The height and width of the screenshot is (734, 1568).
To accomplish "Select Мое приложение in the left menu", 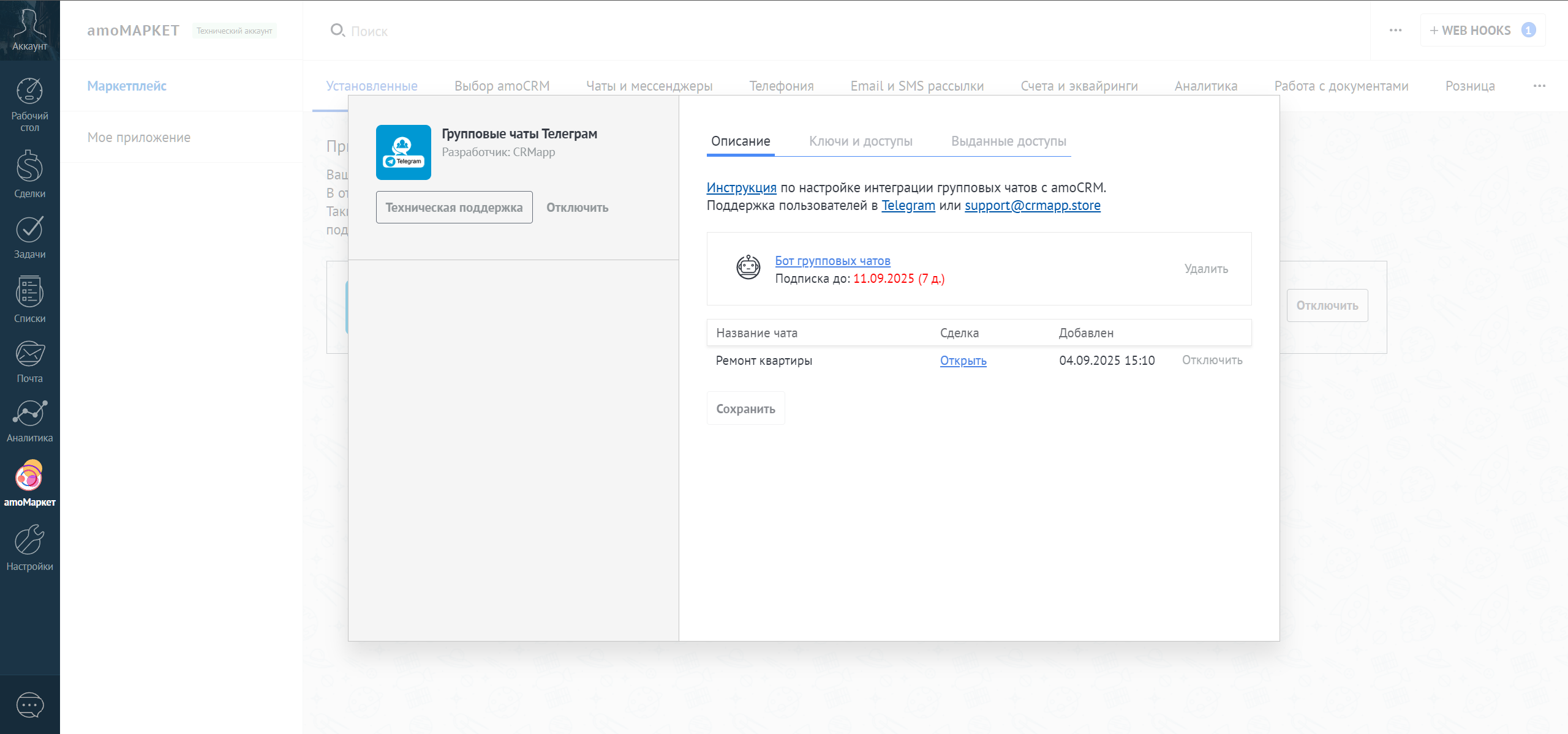I will pyautogui.click(x=139, y=138).
